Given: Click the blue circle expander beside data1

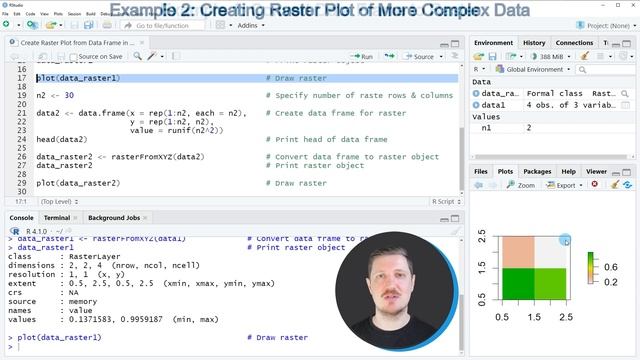Looking at the screenshot, I should (x=476, y=105).
